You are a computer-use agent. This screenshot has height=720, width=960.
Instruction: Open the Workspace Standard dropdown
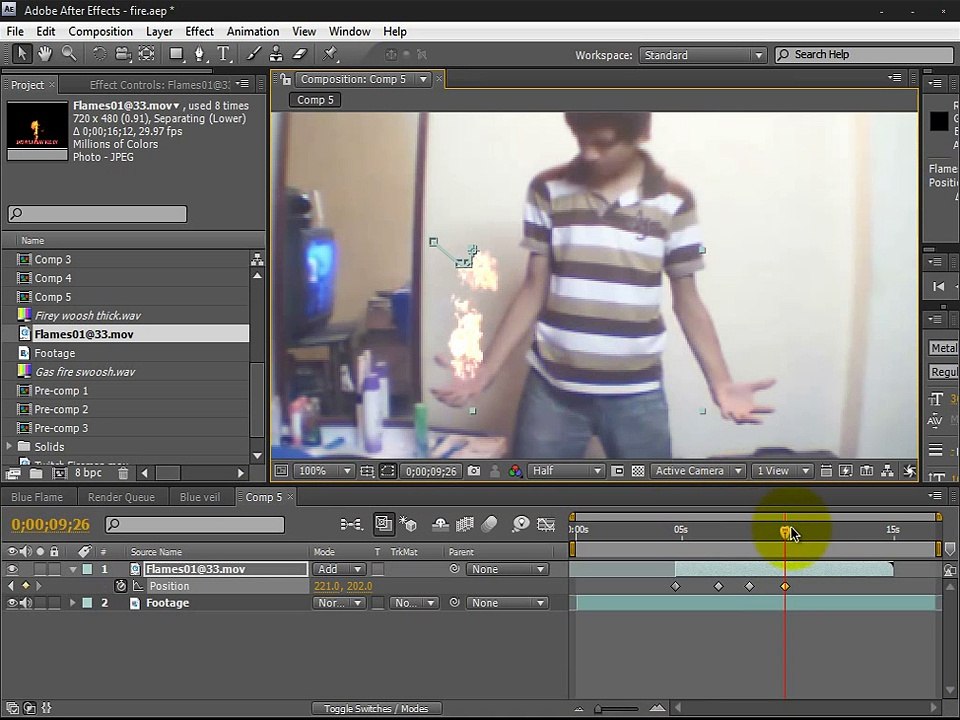click(x=703, y=55)
